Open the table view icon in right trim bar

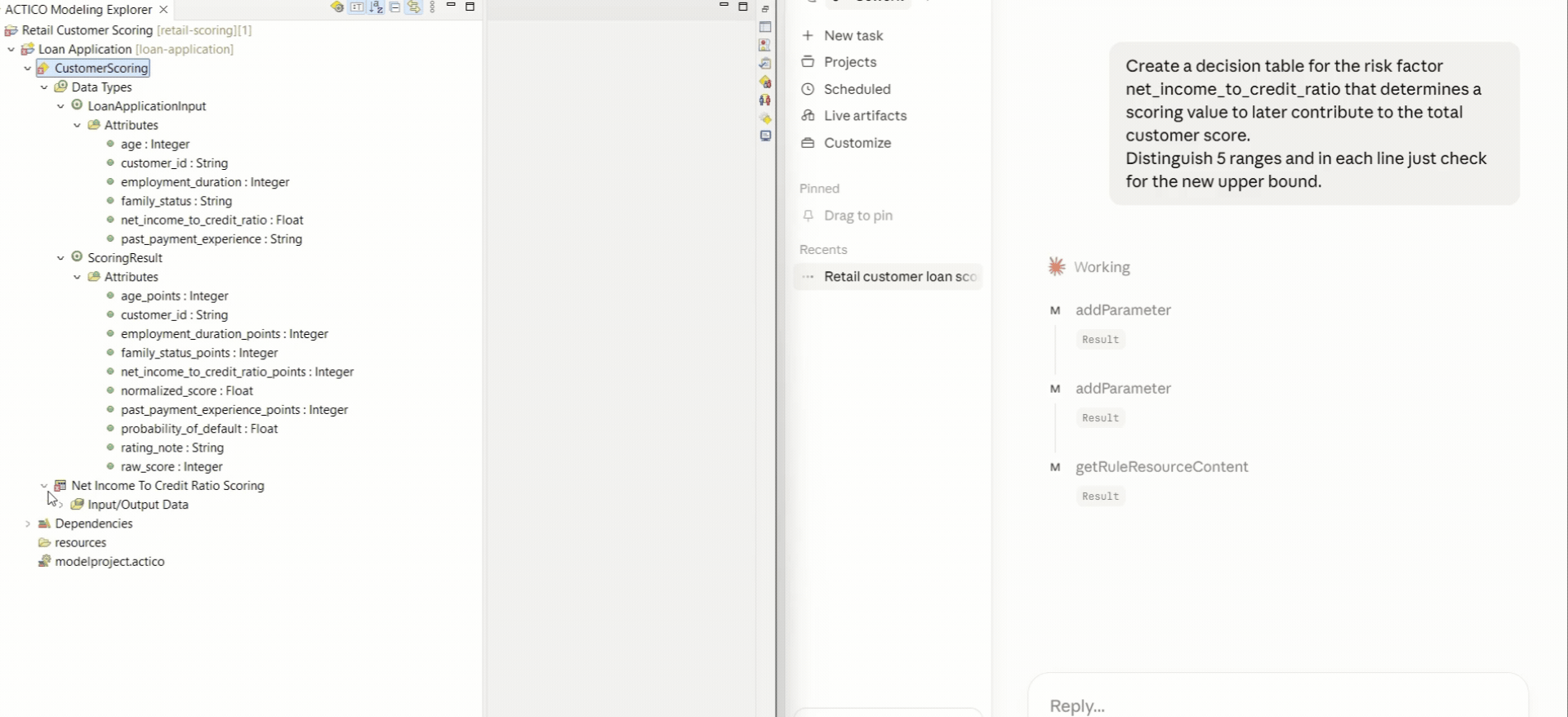[x=765, y=27]
